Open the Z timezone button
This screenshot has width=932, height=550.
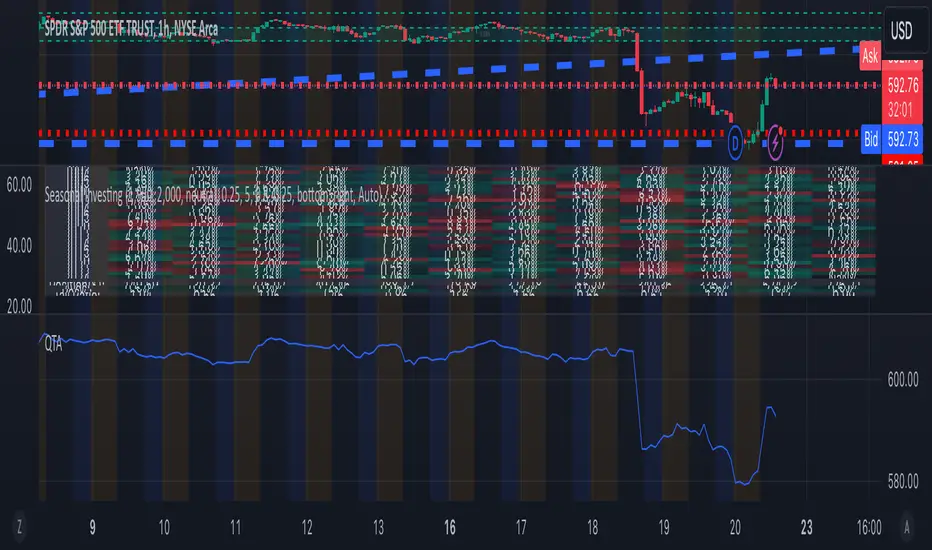point(20,527)
